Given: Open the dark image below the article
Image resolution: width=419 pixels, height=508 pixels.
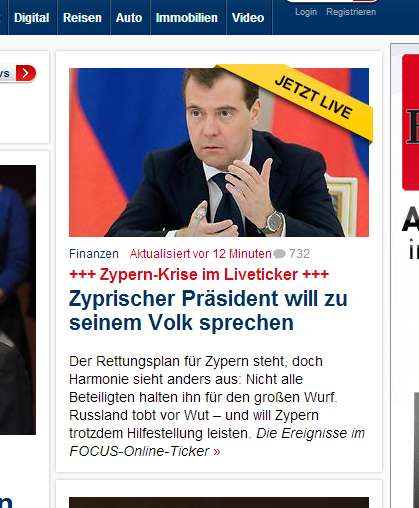Looking at the screenshot, I should pos(219,502).
